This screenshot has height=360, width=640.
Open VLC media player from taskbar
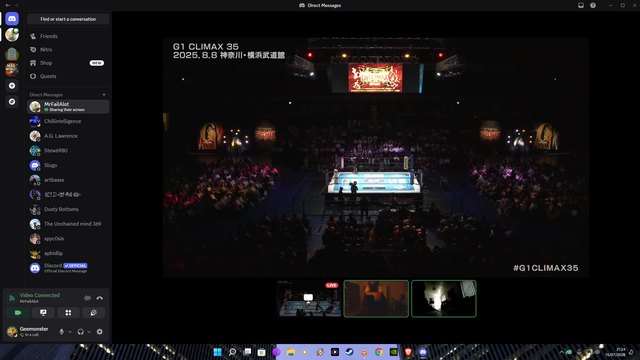click(364, 352)
